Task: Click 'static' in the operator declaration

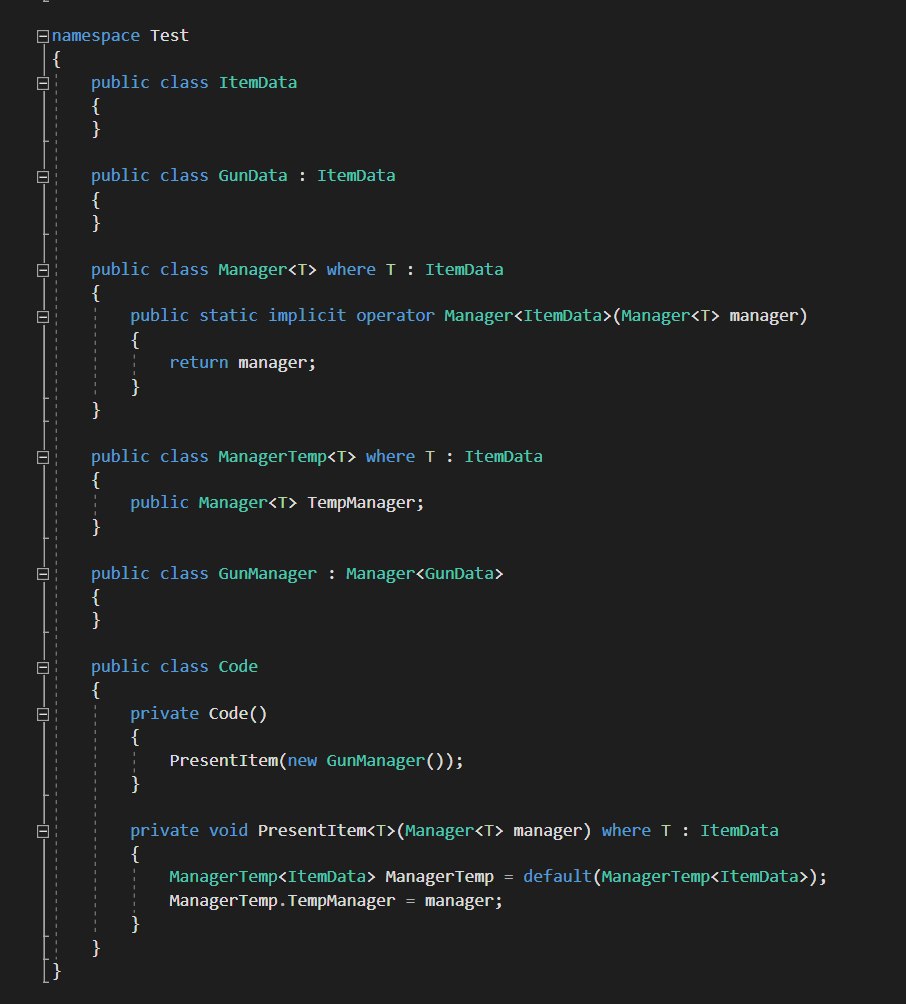Action: [229, 316]
